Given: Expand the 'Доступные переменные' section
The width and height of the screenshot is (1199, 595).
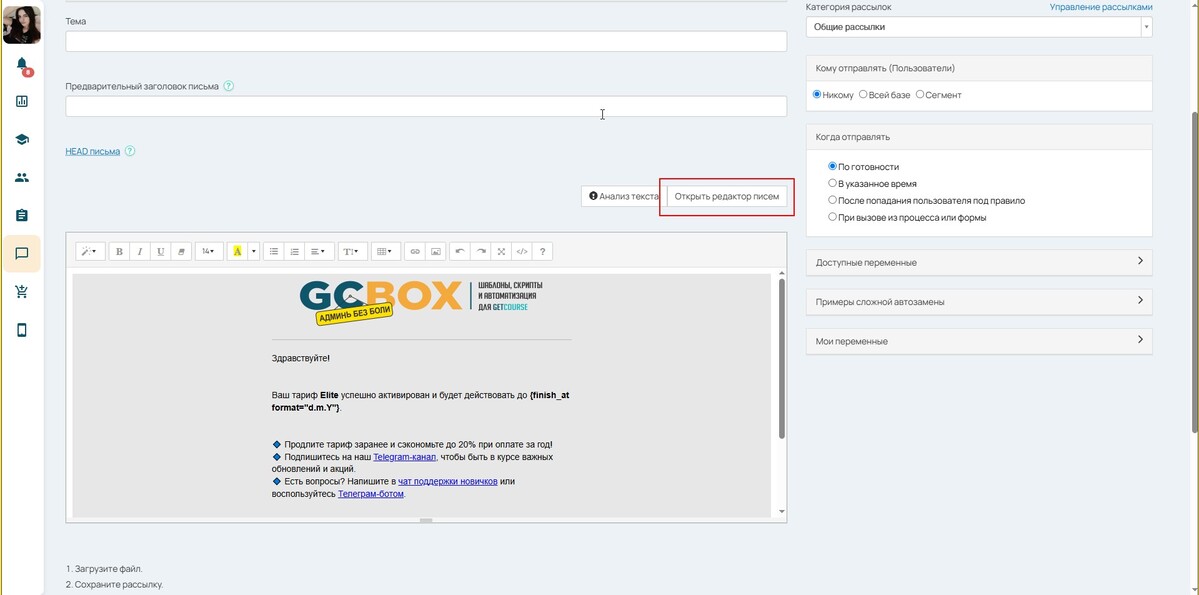Looking at the screenshot, I should tap(978, 262).
